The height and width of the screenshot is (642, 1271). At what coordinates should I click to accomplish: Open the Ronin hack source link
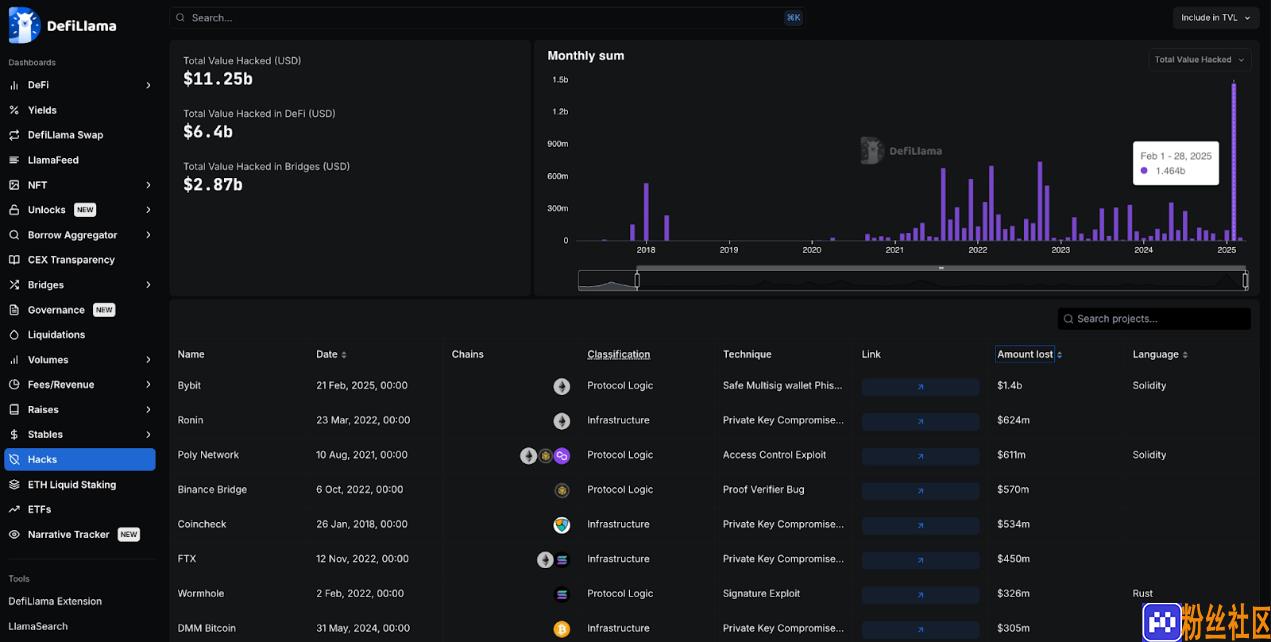pos(920,422)
